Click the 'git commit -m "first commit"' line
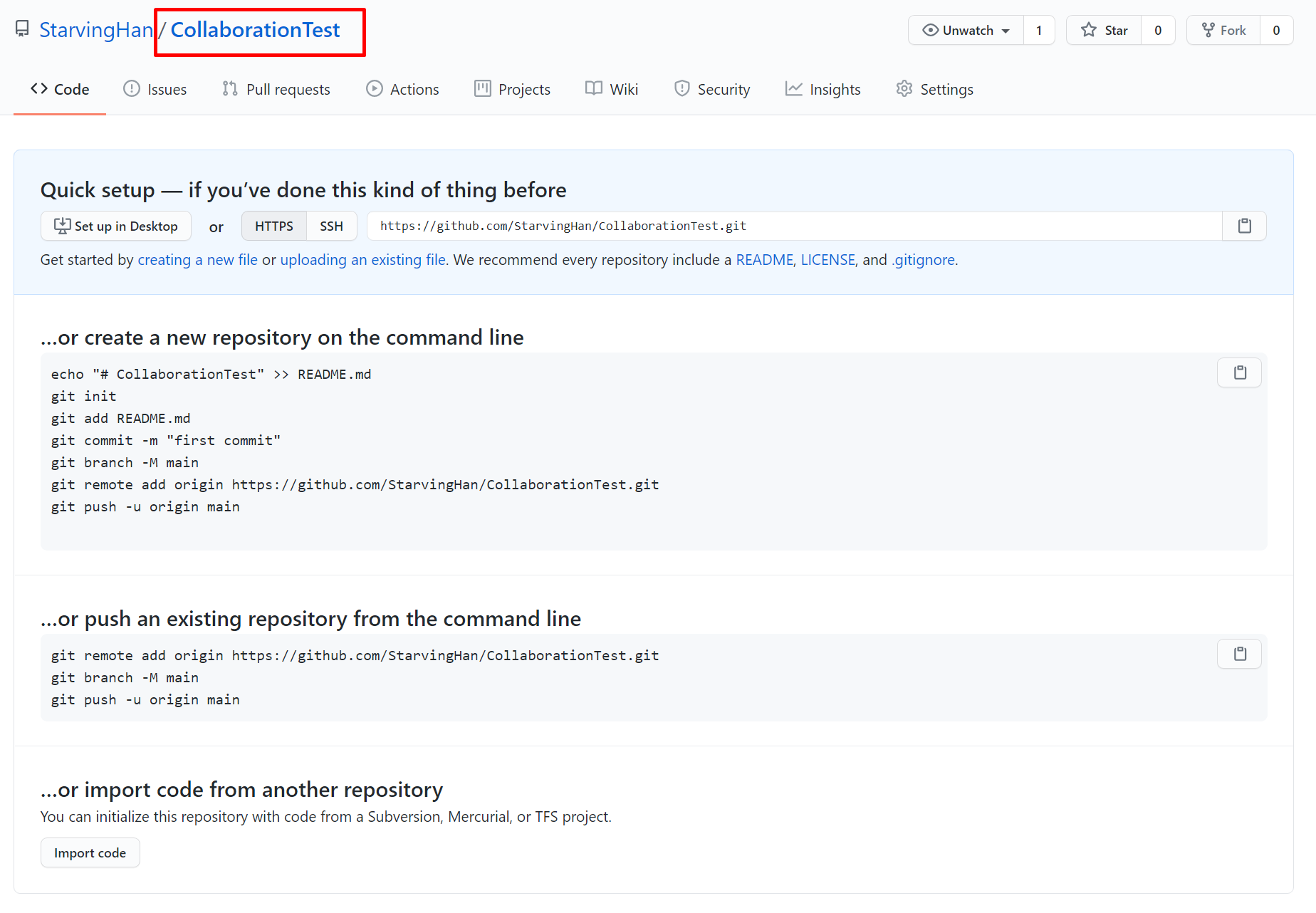 pos(165,440)
